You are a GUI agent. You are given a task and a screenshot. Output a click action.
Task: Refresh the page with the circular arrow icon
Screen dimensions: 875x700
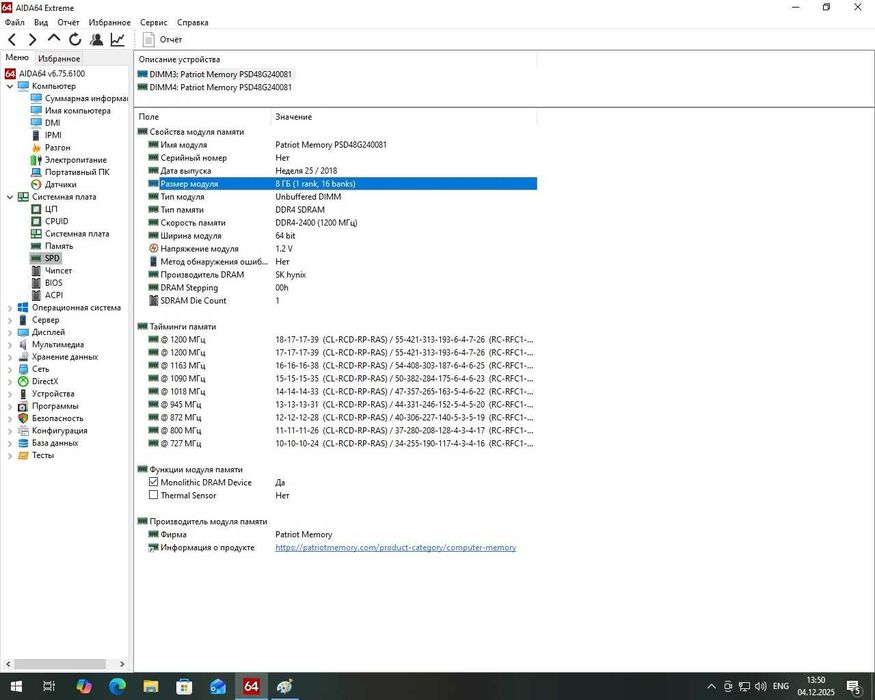coord(75,40)
